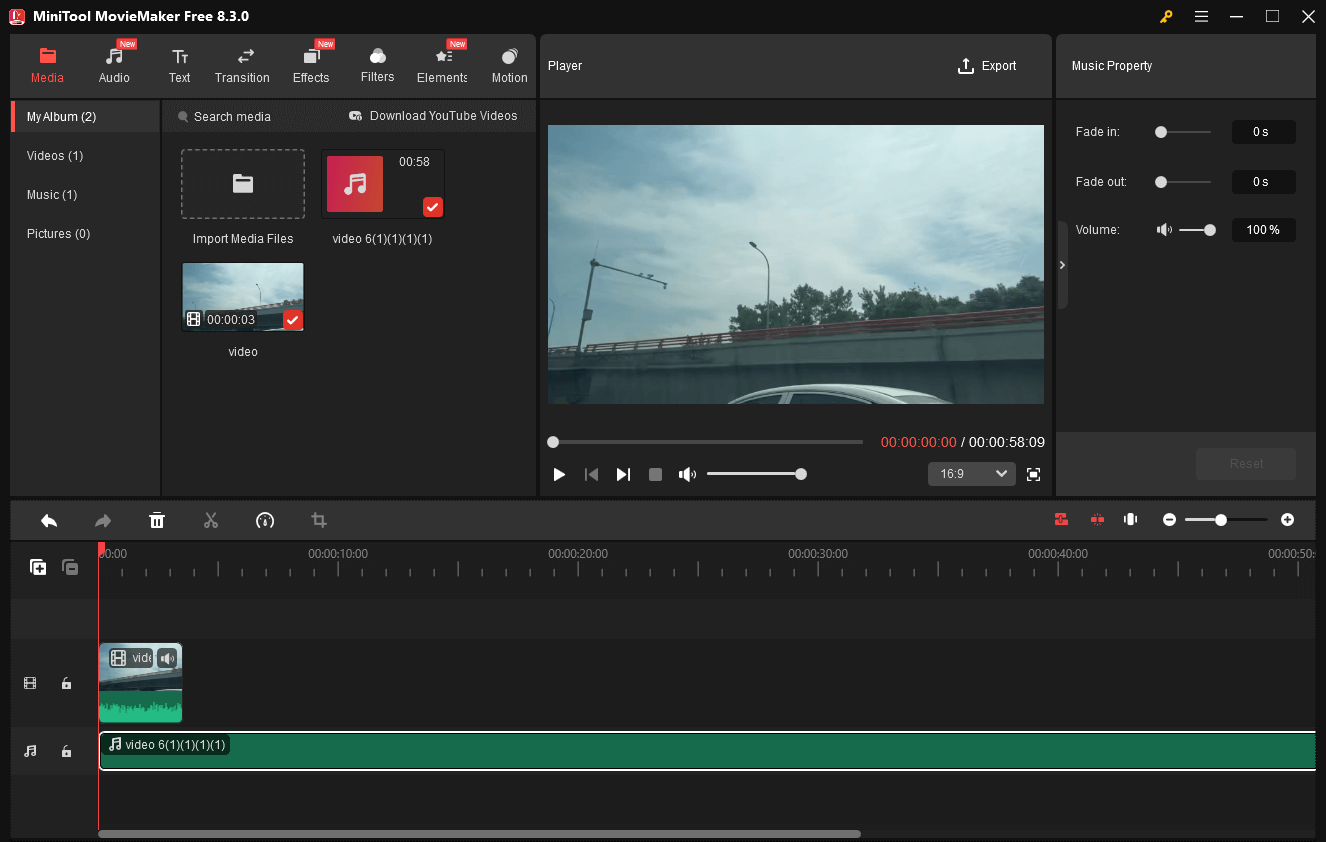Select the video 6(1)(1)(1)(1) audio clip

[707, 751]
